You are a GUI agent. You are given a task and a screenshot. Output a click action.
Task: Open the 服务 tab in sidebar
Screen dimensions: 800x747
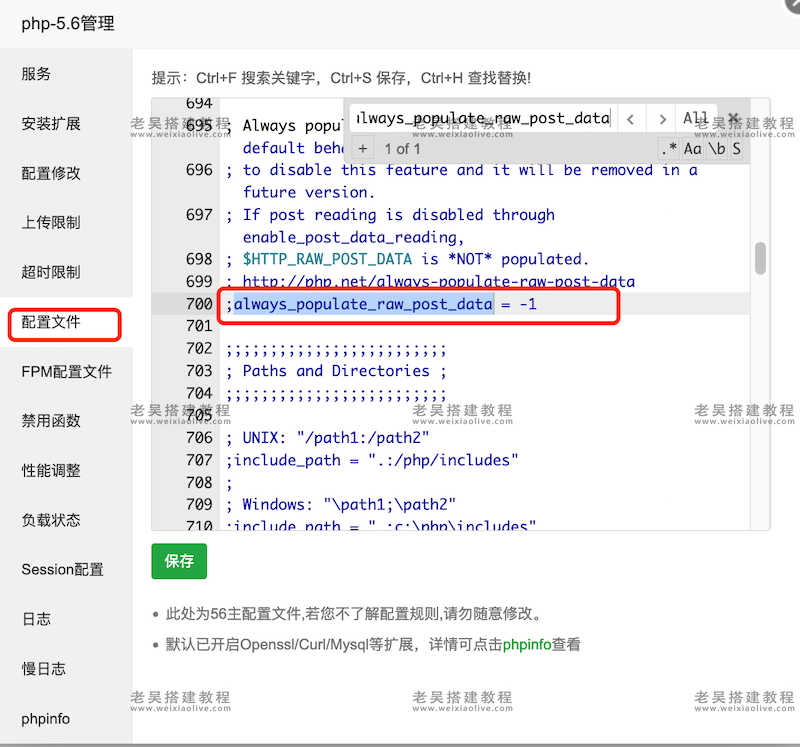coord(36,74)
